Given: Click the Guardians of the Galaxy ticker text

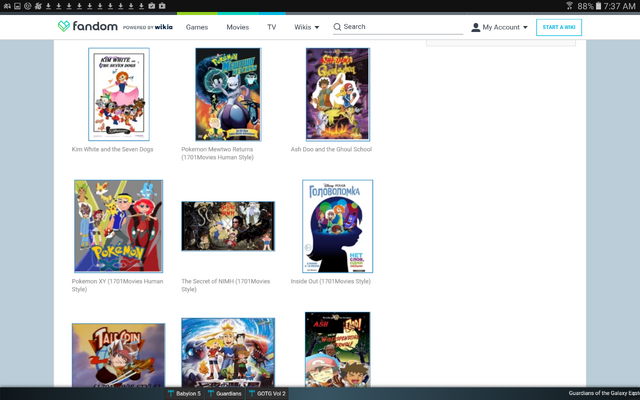Looking at the screenshot, I should pyautogui.click(x=604, y=393).
